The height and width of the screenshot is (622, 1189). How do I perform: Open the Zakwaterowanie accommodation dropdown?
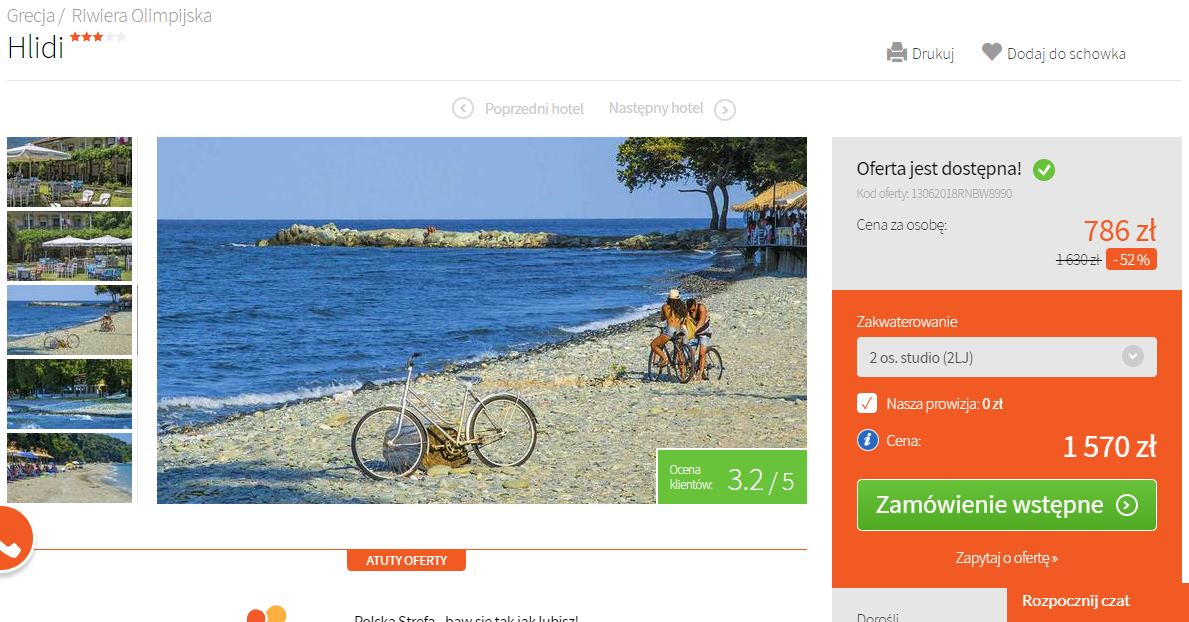coord(1006,357)
